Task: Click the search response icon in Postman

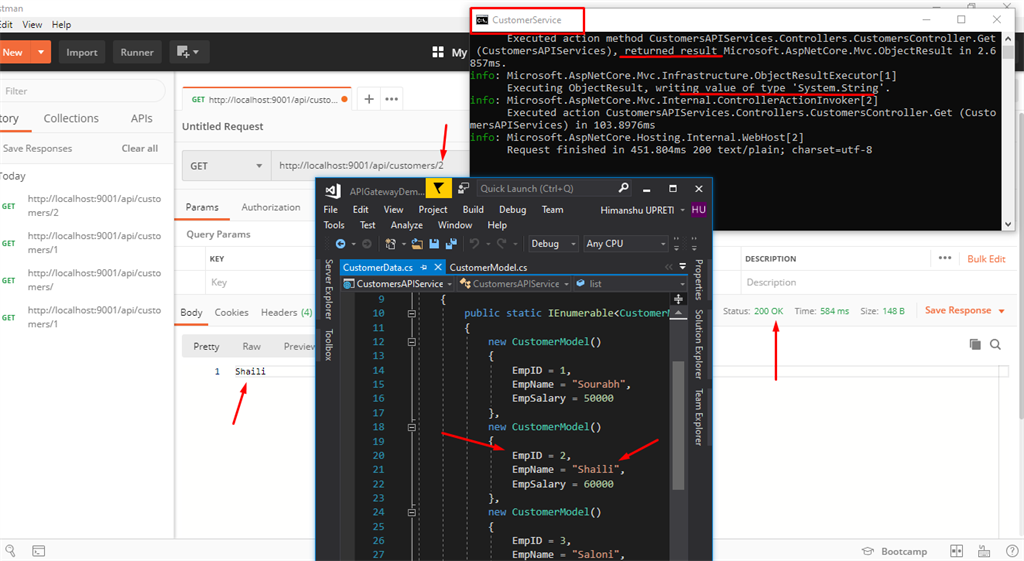Action: (x=995, y=344)
